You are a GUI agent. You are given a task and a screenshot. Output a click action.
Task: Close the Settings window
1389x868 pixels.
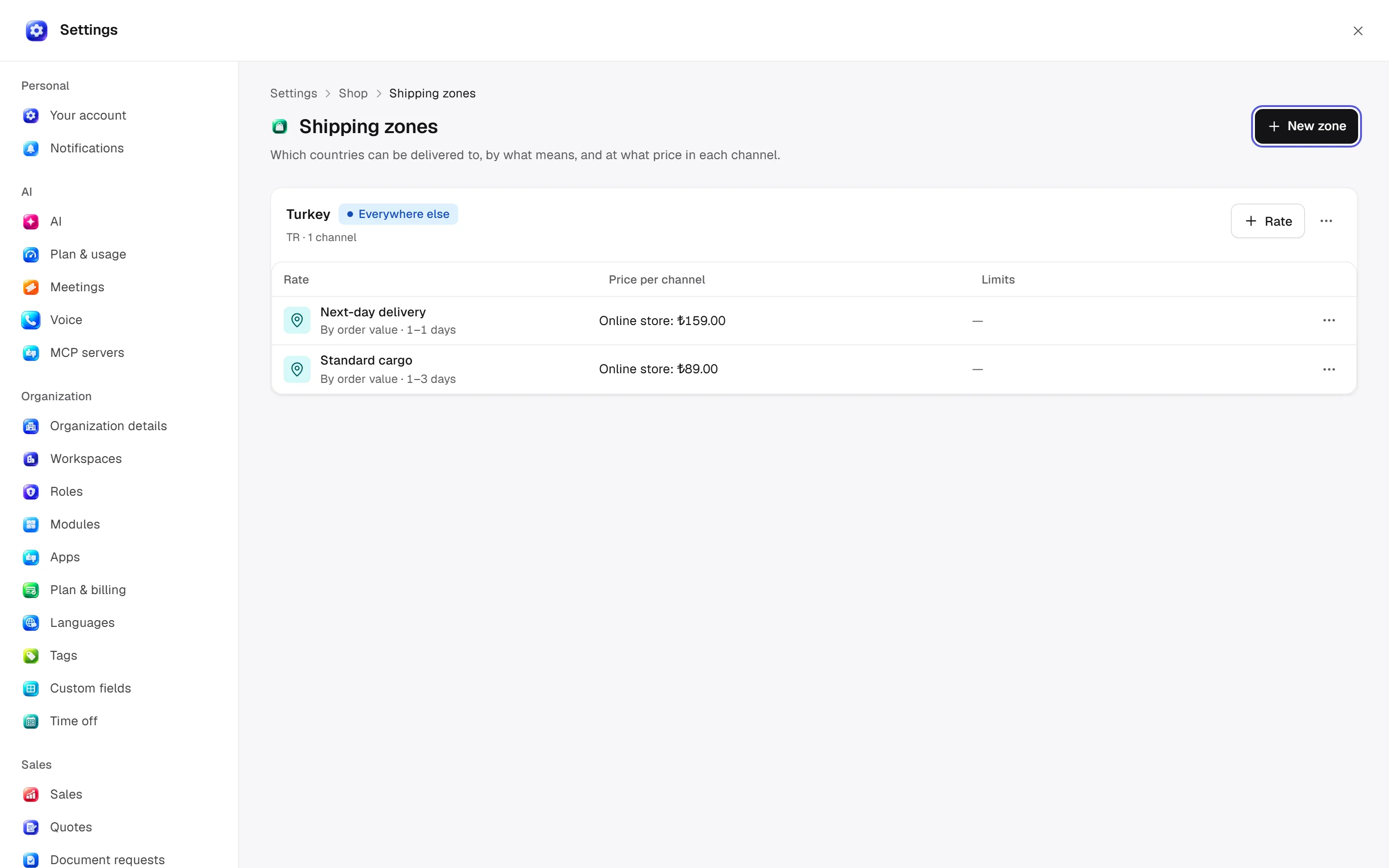pyautogui.click(x=1358, y=31)
